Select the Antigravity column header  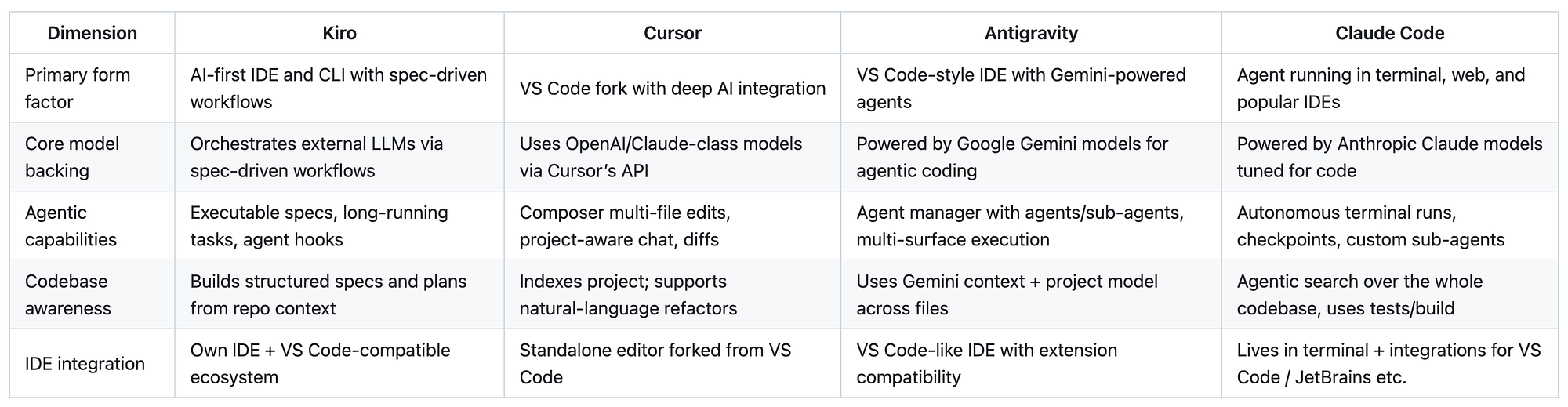1031,33
